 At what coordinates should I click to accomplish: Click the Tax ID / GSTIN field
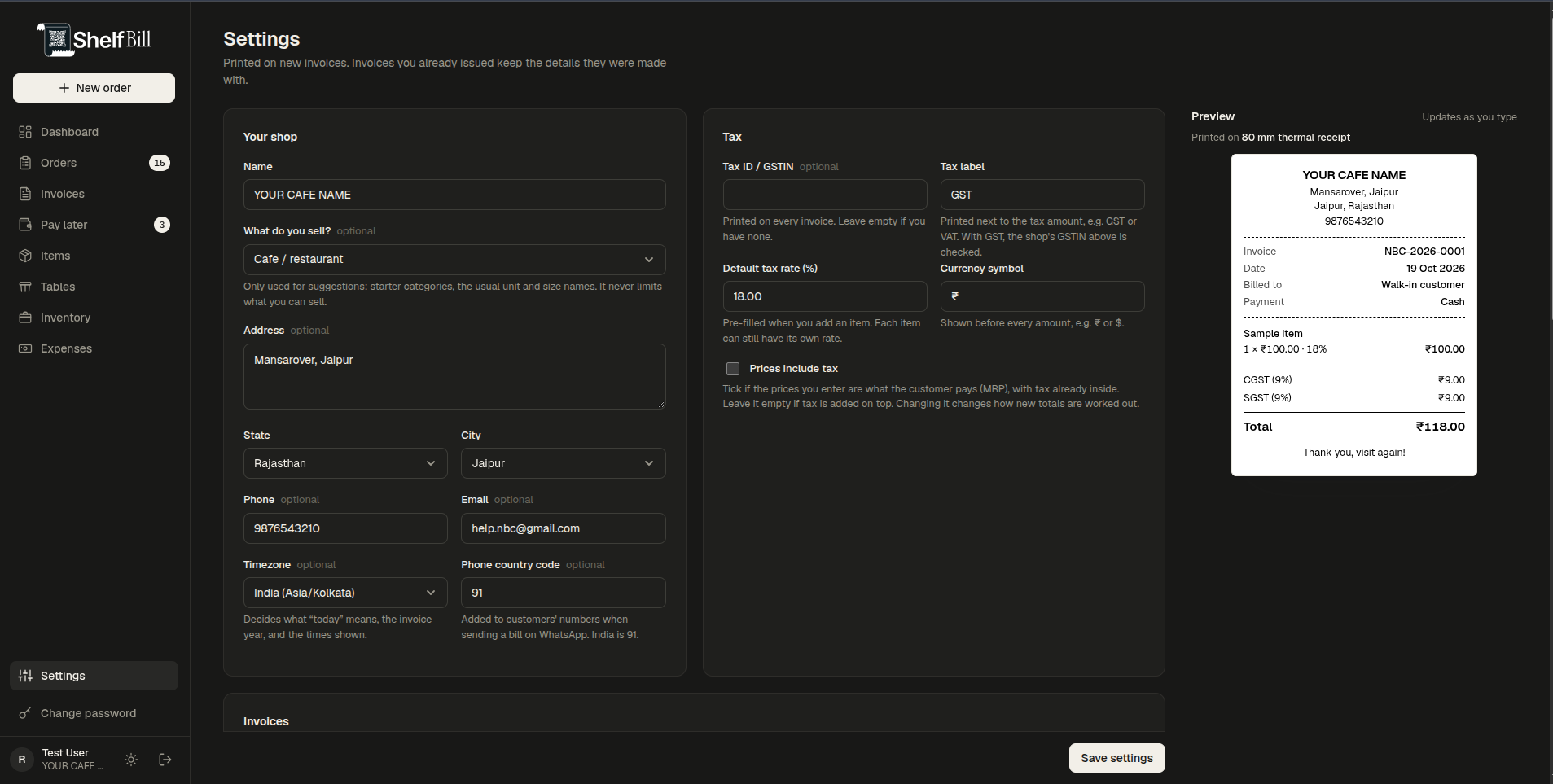(x=825, y=195)
